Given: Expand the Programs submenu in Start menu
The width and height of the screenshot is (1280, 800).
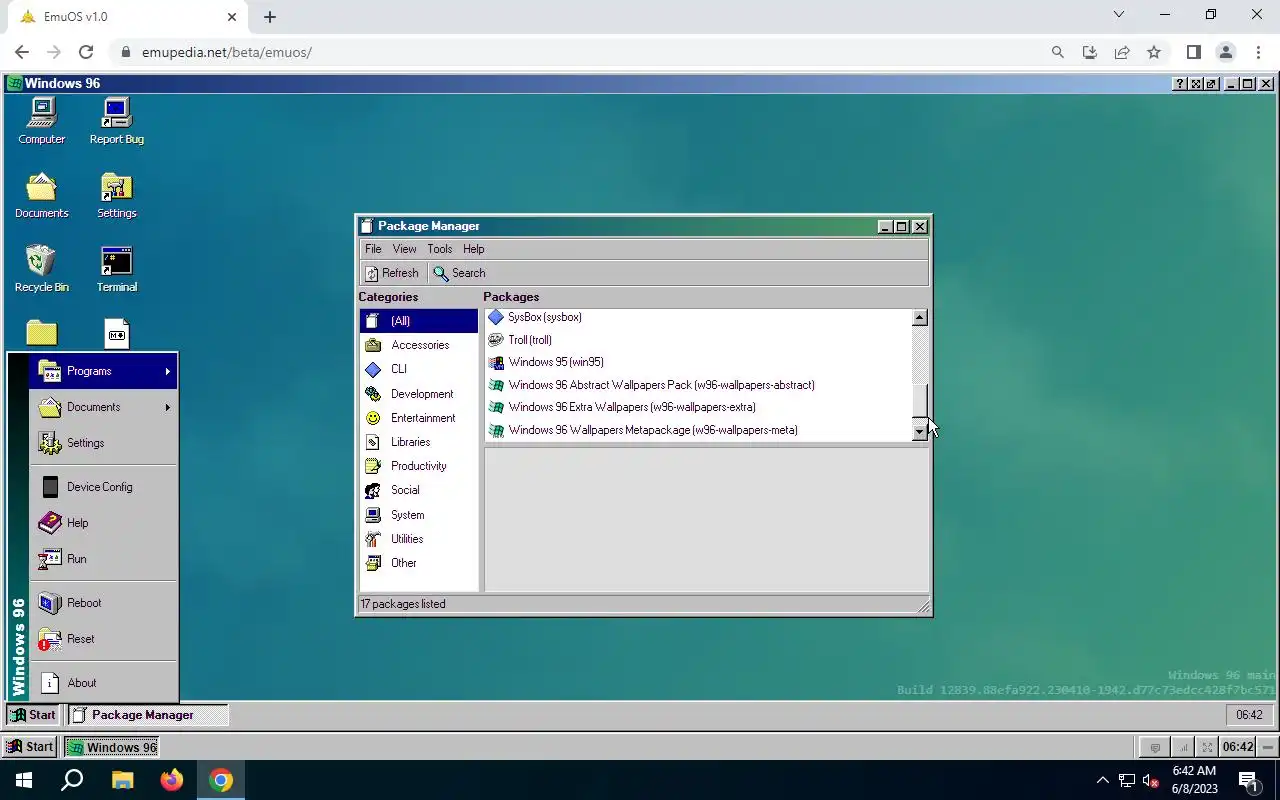Looking at the screenshot, I should click(x=104, y=371).
